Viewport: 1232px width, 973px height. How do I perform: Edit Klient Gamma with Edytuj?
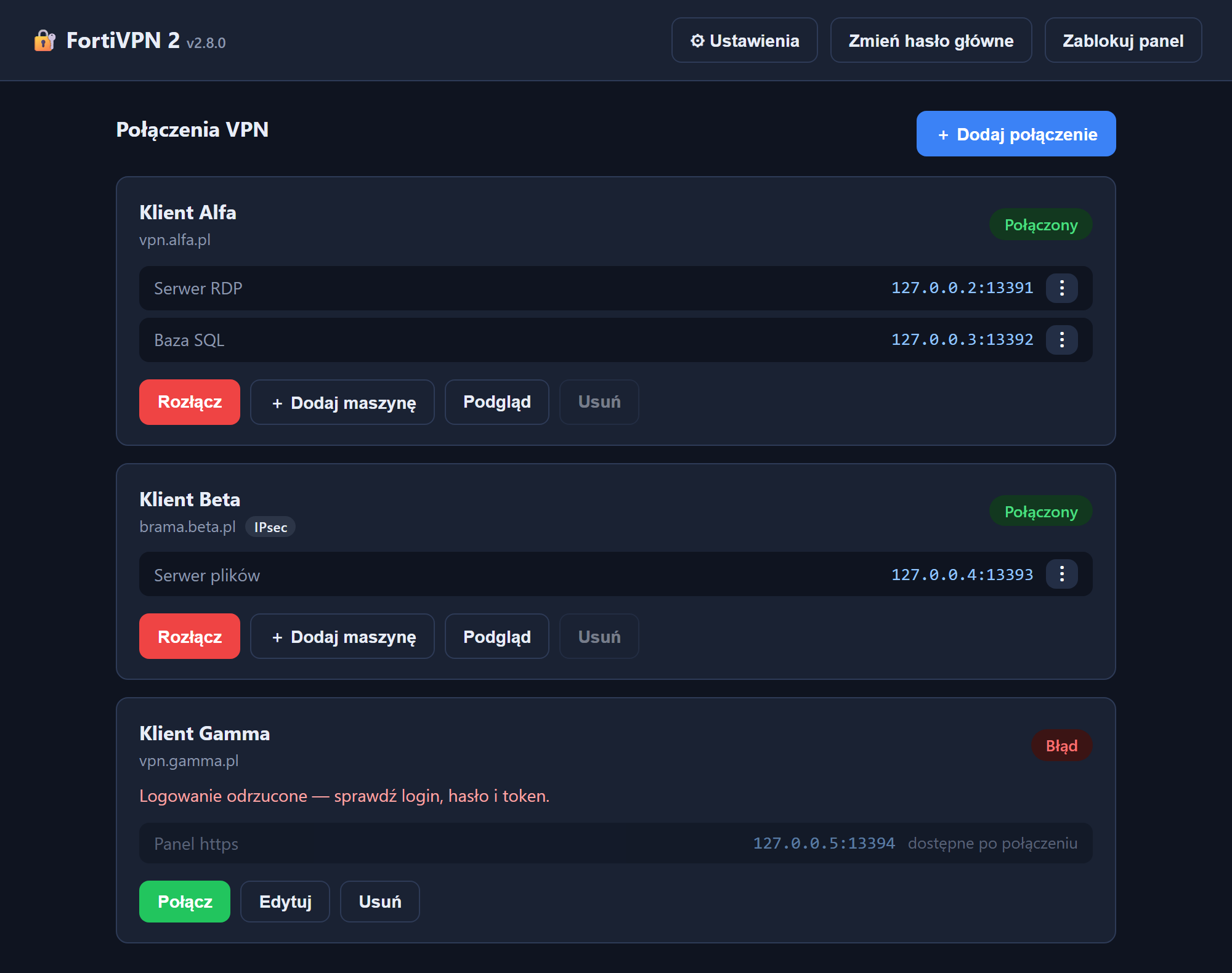(285, 902)
